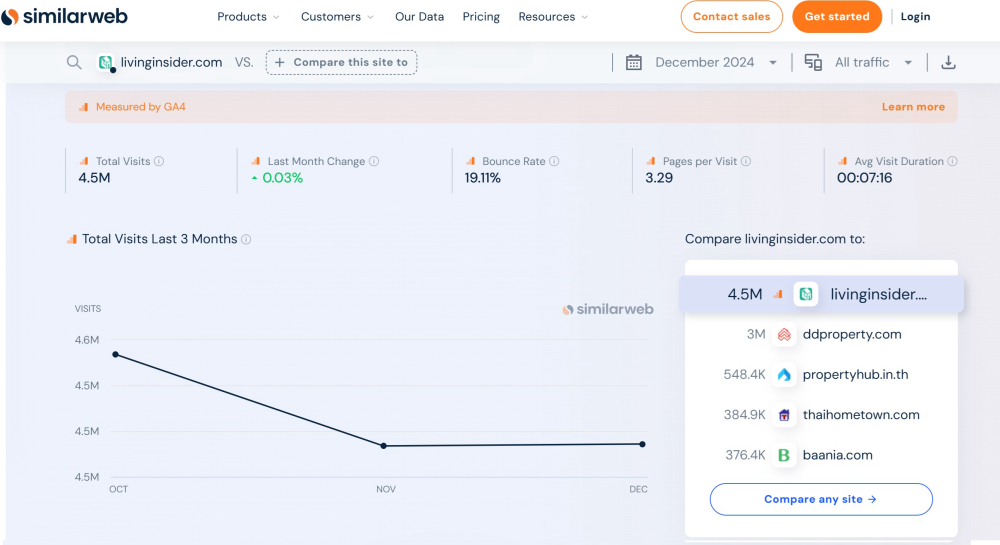Go to Our Data page
1000x545 pixels.
coord(419,17)
